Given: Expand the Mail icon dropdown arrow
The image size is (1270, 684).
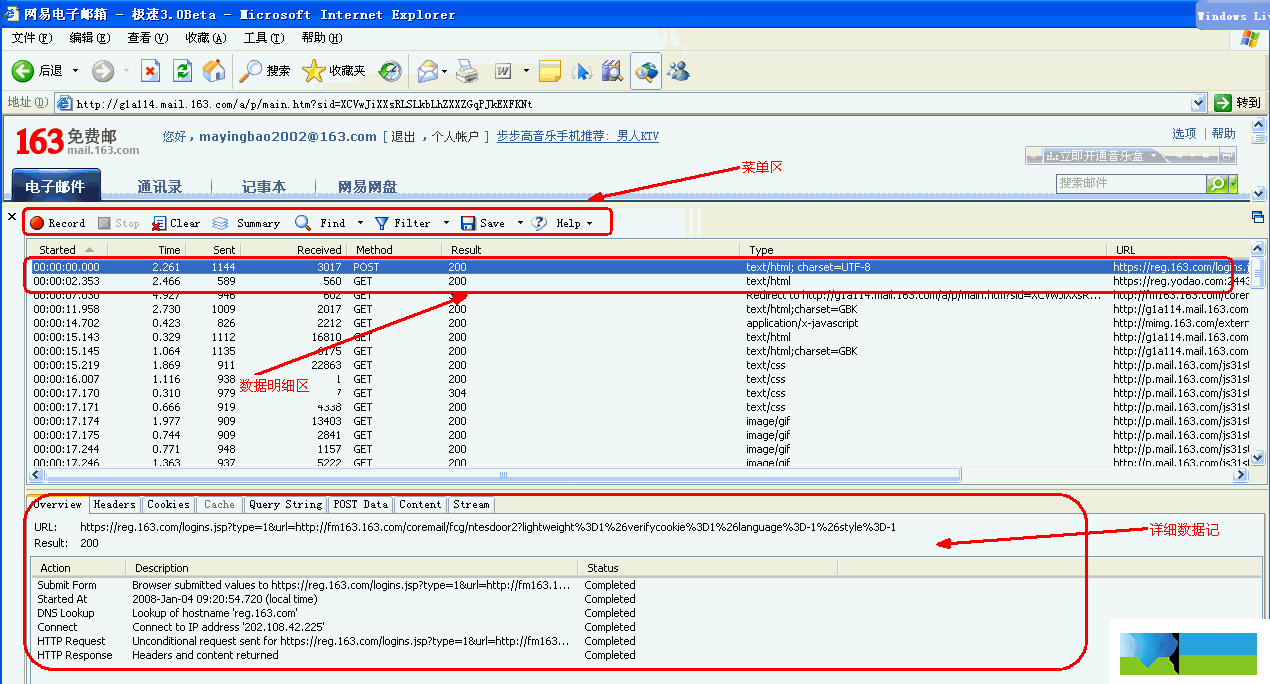Looking at the screenshot, I should click(445, 71).
